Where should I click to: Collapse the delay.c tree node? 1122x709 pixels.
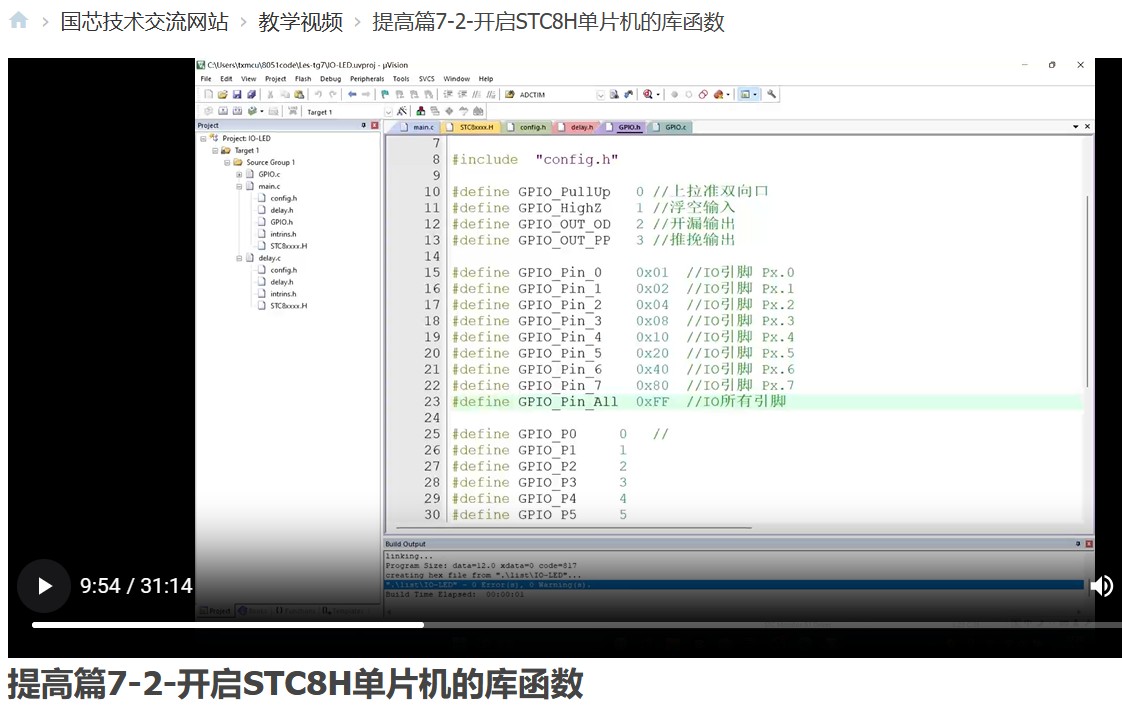(x=239, y=258)
